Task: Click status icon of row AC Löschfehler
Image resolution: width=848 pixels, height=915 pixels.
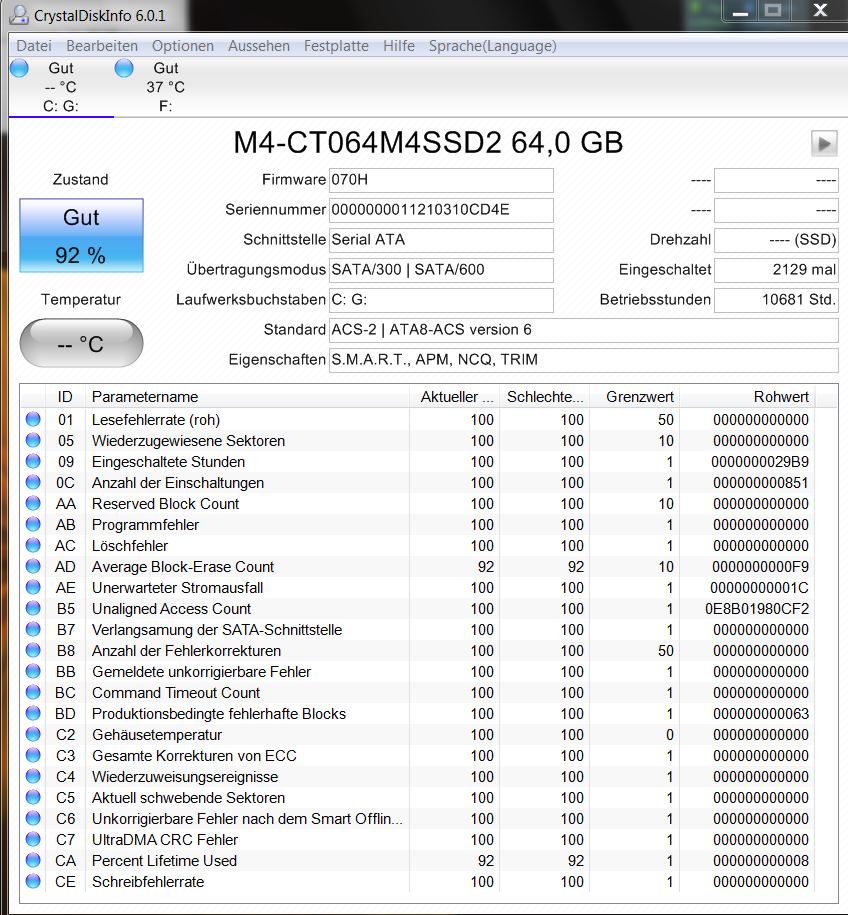Action: [x=33, y=545]
